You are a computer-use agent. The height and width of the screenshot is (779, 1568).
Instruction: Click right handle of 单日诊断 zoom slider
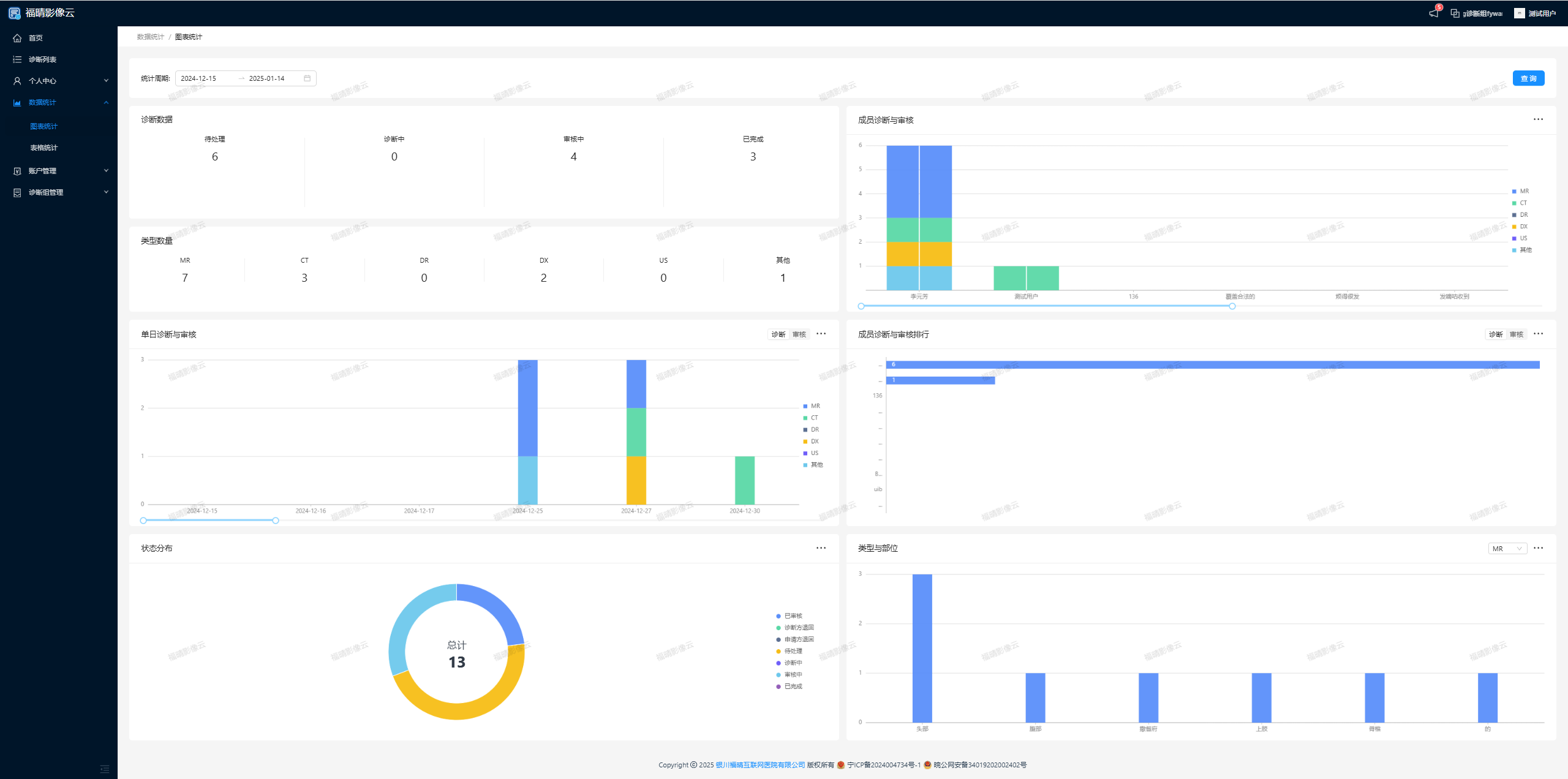(276, 521)
